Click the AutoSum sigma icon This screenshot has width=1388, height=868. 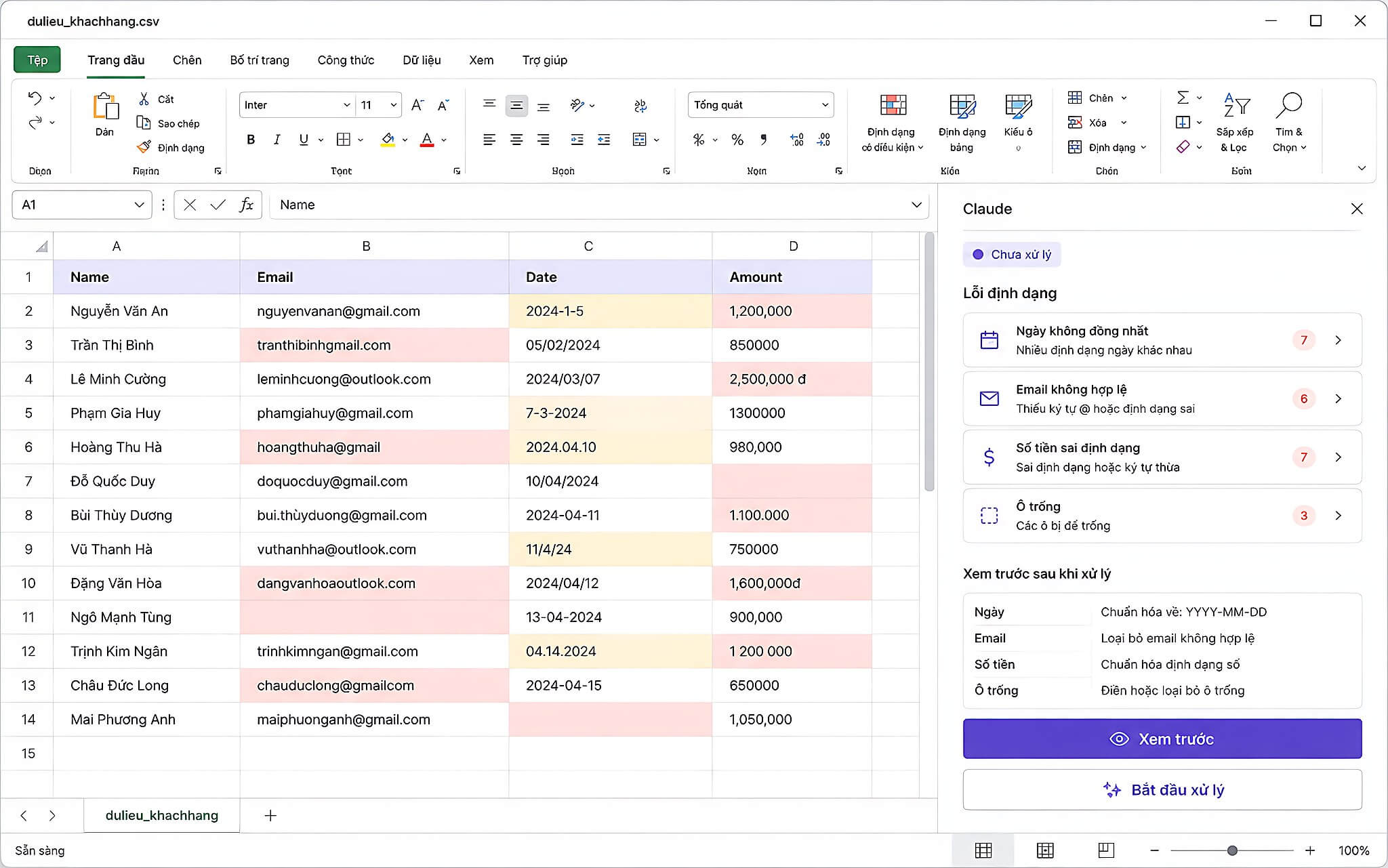coord(1183,98)
